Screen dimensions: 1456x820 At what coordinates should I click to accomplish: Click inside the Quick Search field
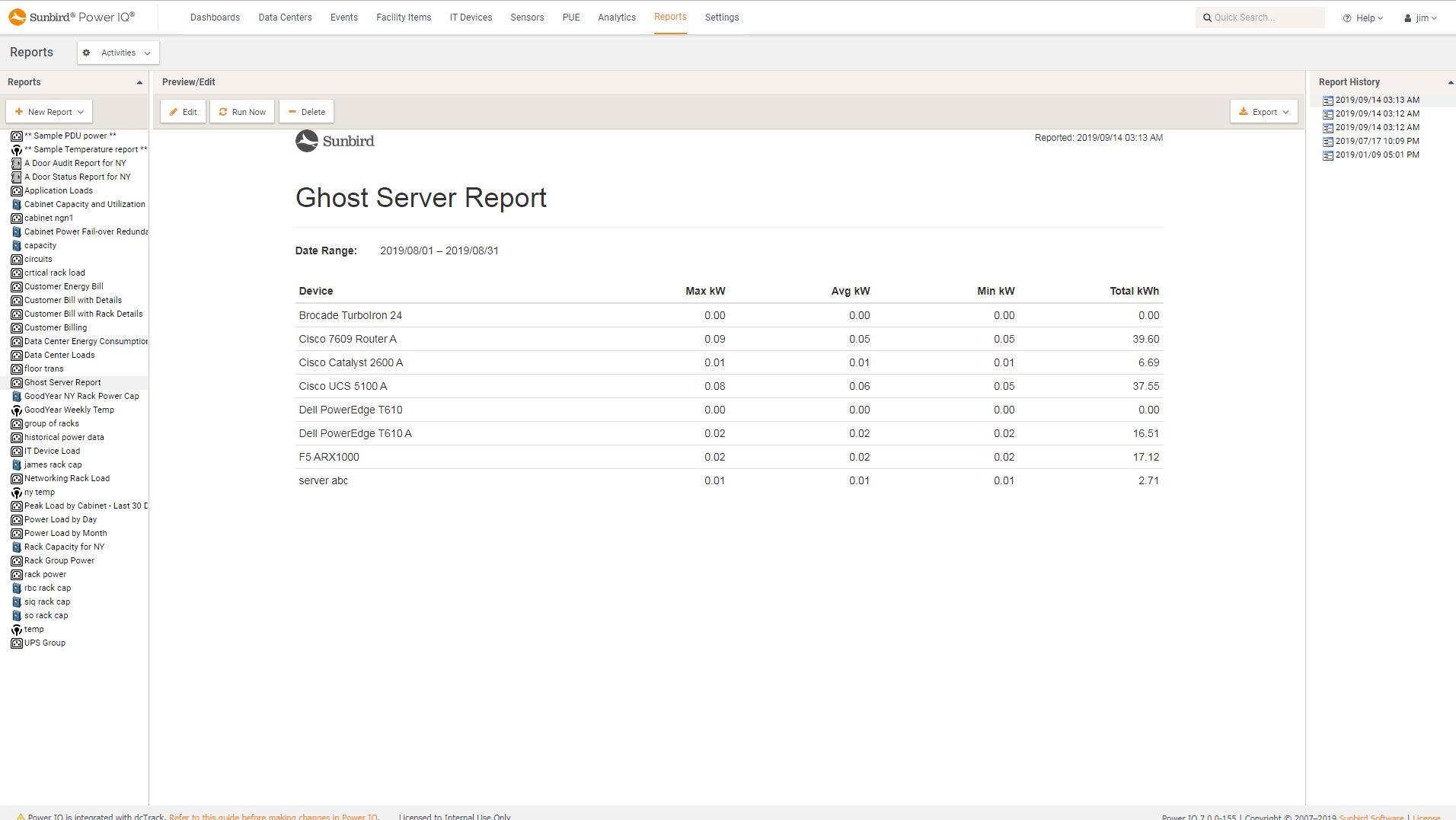1260,17
